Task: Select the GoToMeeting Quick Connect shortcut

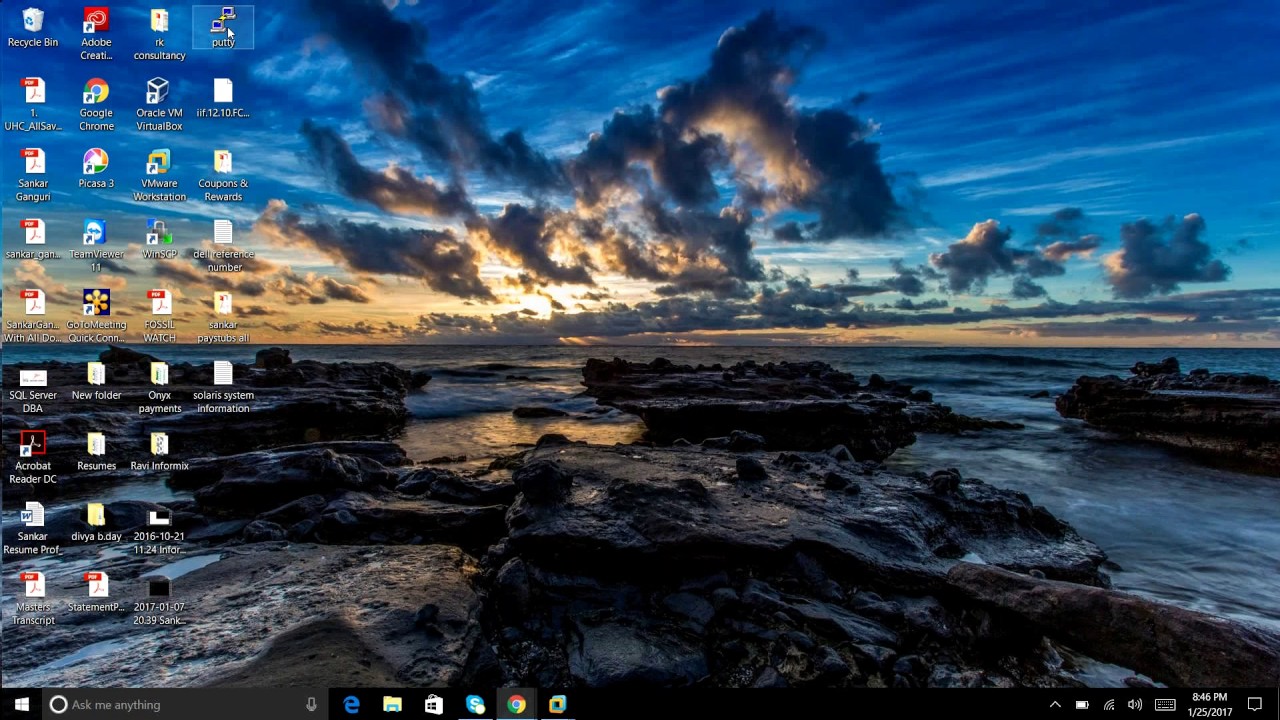Action: (96, 317)
